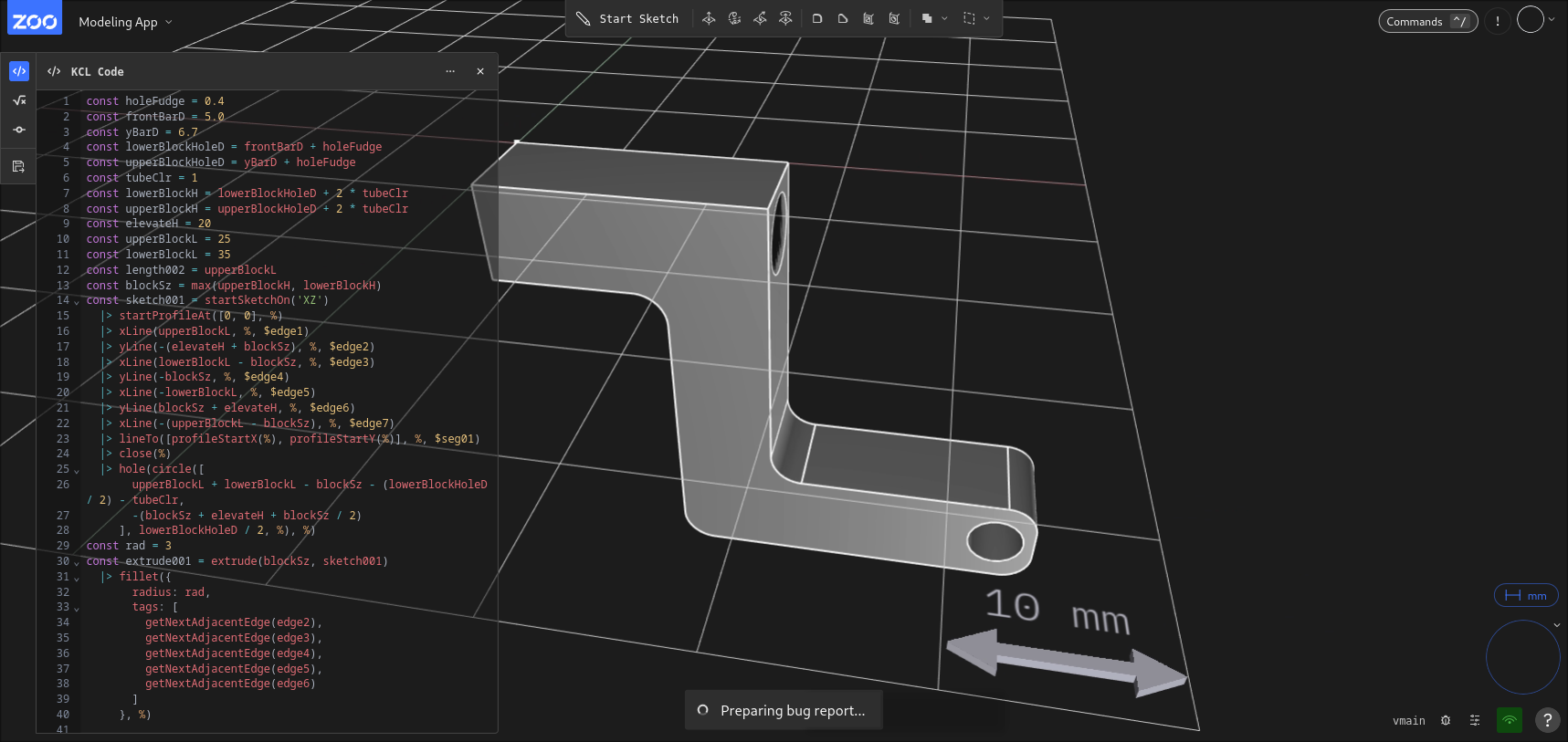This screenshot has height=742, width=1568.
Task: Click the KCL Code pane title
Action: [98, 71]
